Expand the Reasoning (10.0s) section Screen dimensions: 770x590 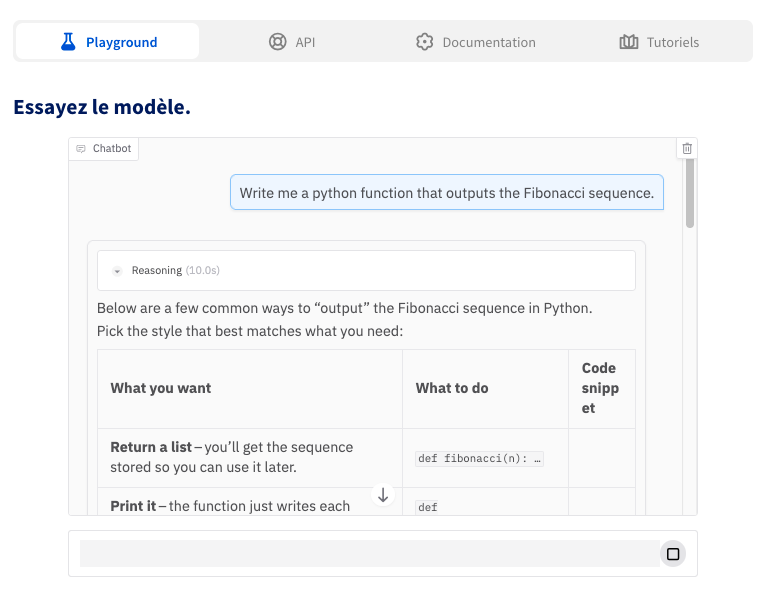pyautogui.click(x=117, y=270)
